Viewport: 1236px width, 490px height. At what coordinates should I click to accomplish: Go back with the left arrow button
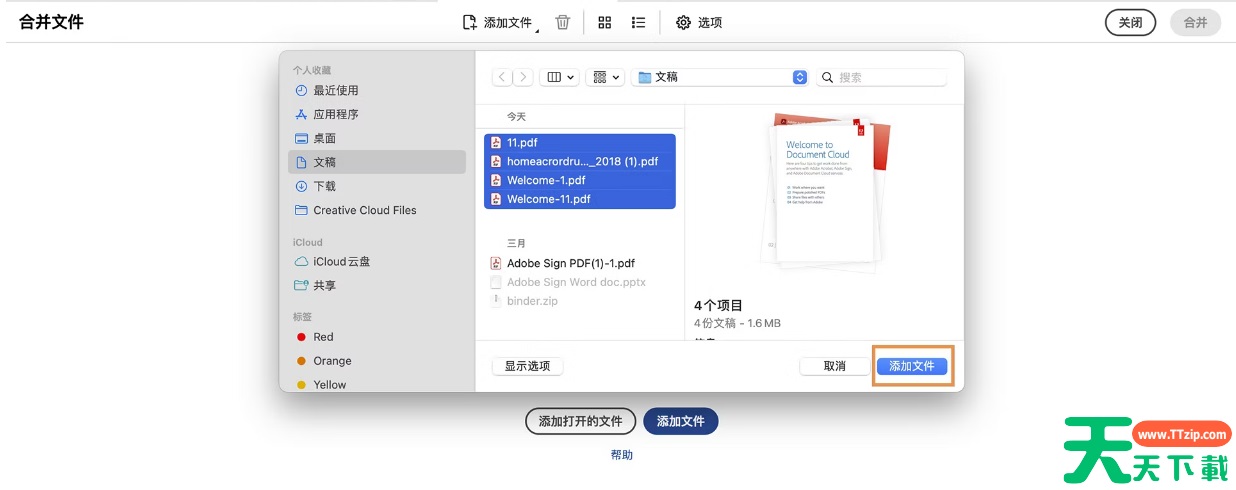502,77
